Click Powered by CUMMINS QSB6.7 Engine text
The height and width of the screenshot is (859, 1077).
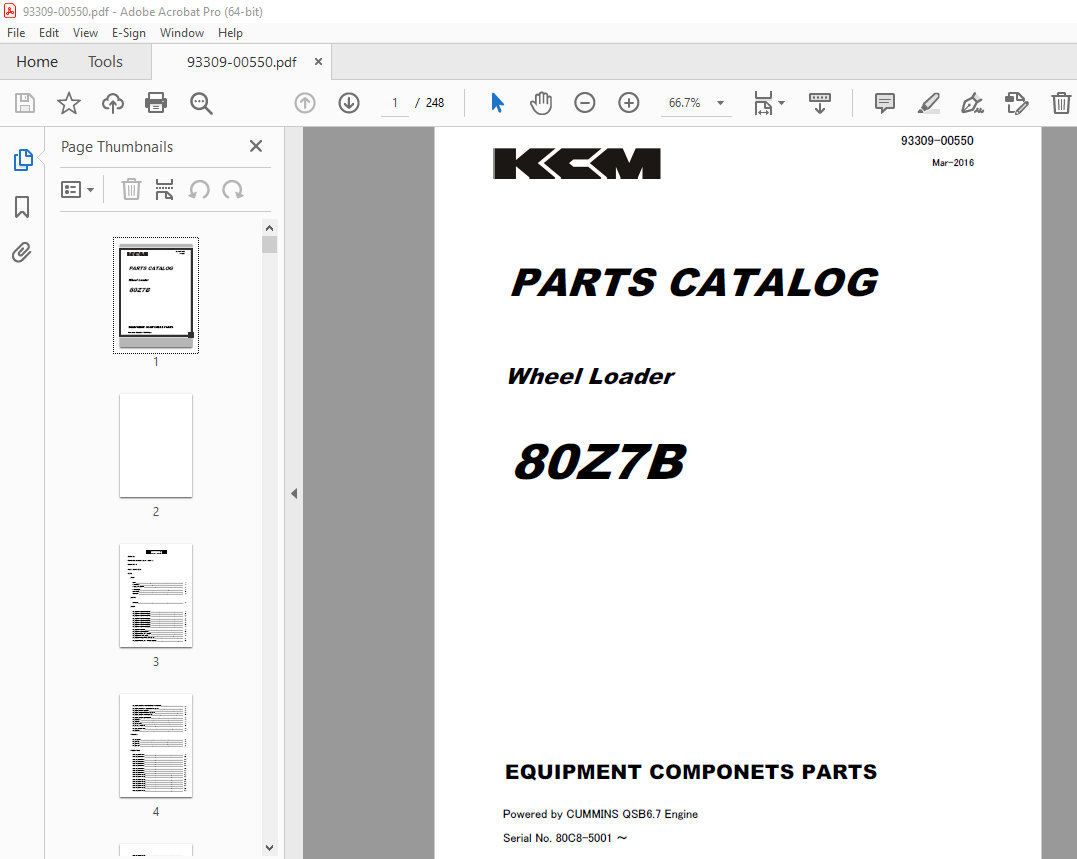(x=600, y=814)
